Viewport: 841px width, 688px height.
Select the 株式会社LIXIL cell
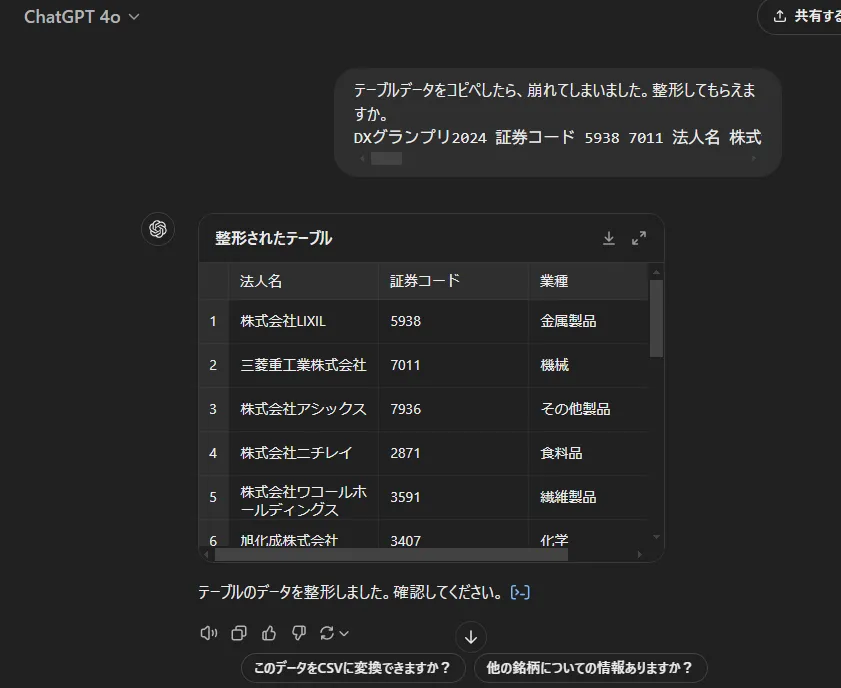[304, 321]
